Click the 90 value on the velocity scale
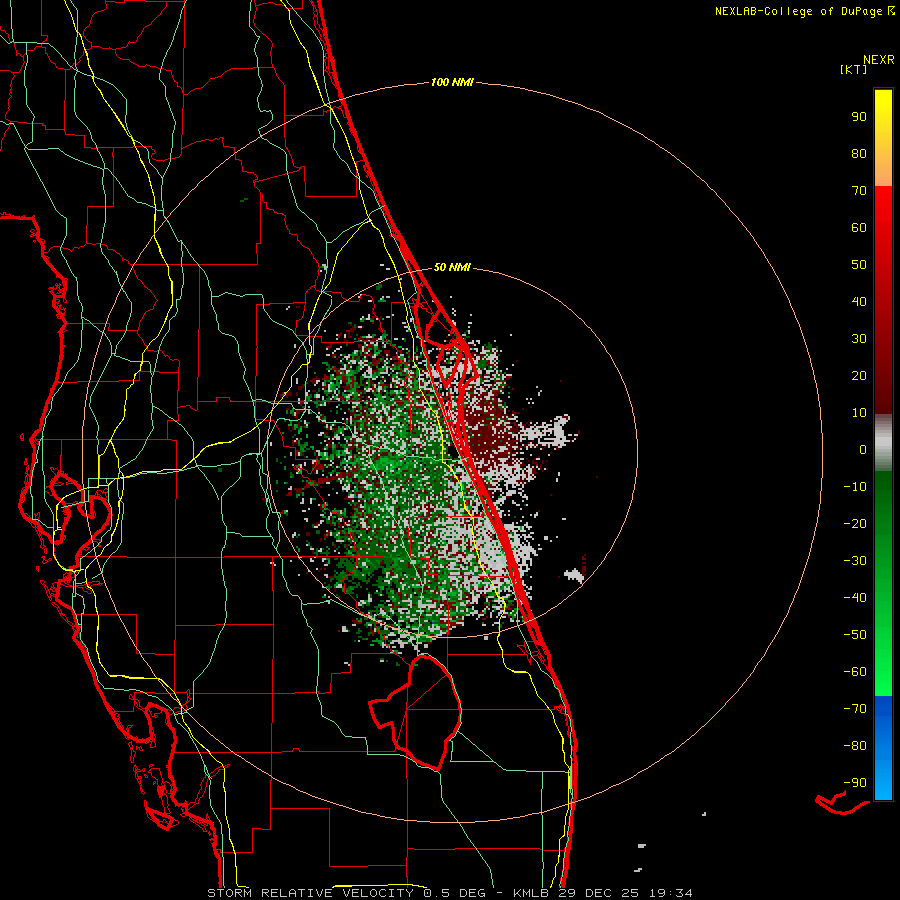Viewport: 900px width, 900px height. [x=859, y=117]
